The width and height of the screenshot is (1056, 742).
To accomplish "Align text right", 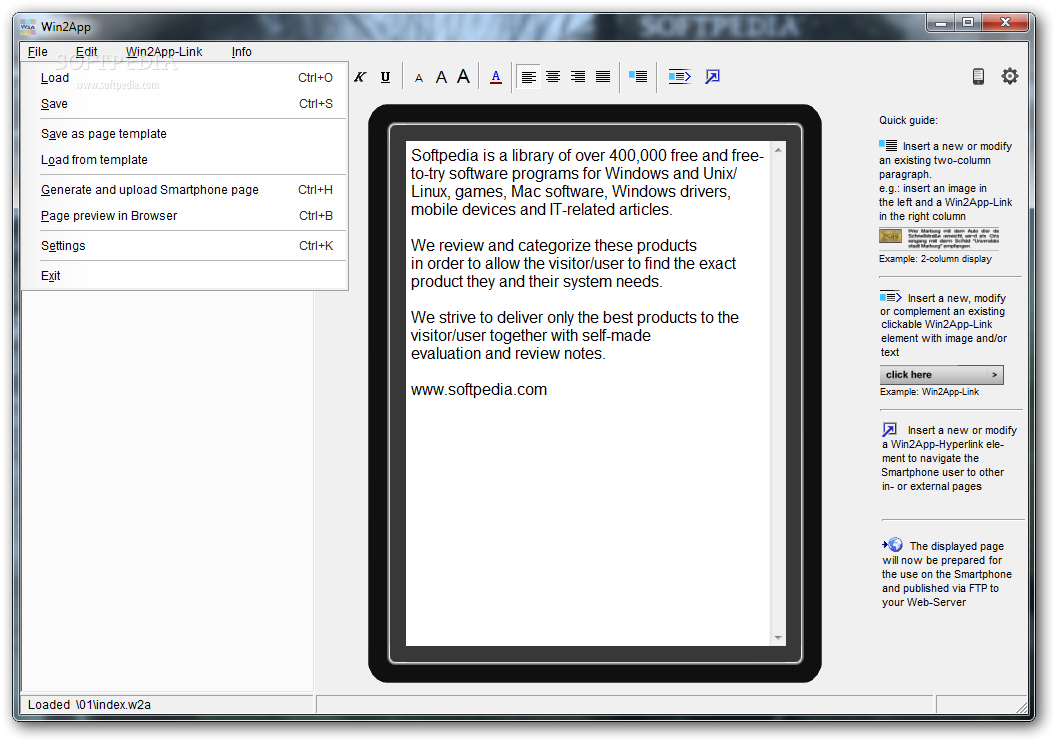I will (578, 77).
